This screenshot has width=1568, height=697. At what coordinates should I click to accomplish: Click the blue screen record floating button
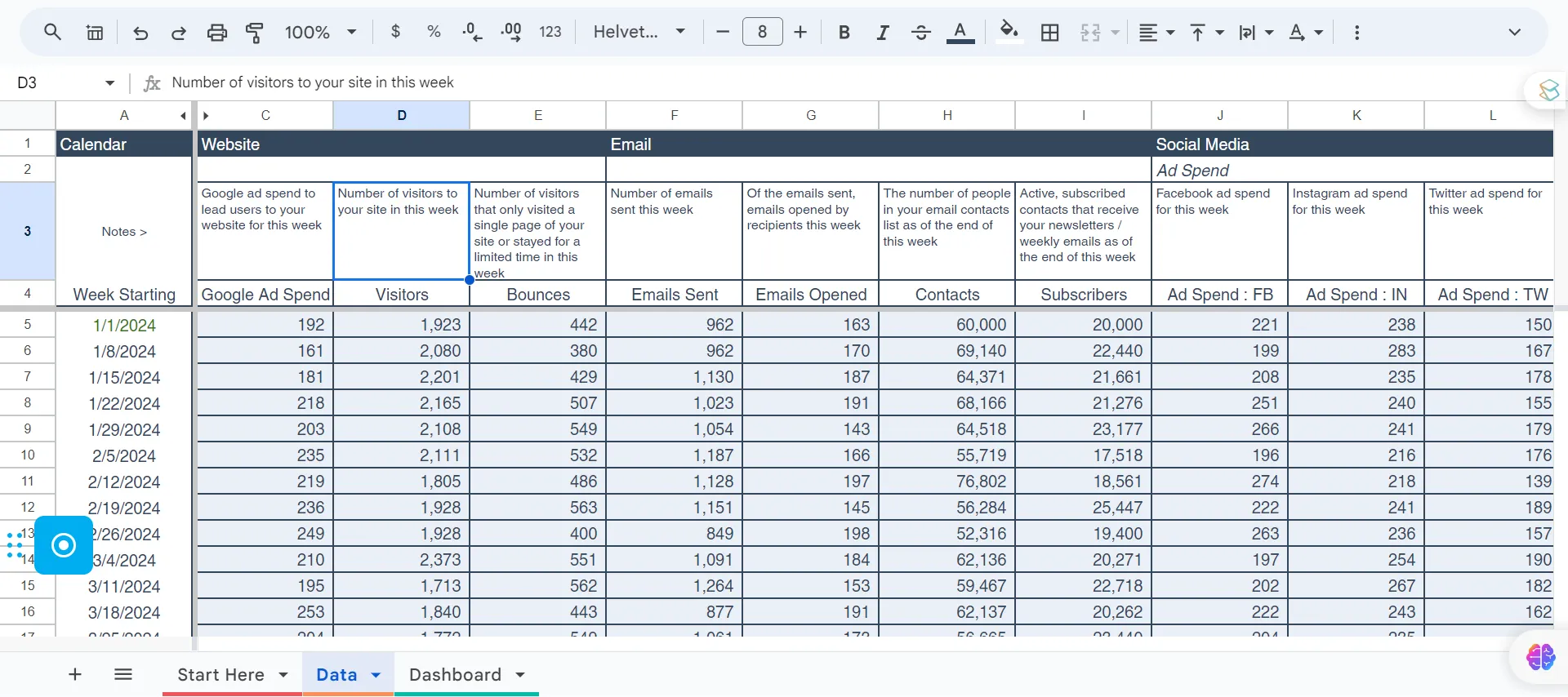(x=64, y=545)
